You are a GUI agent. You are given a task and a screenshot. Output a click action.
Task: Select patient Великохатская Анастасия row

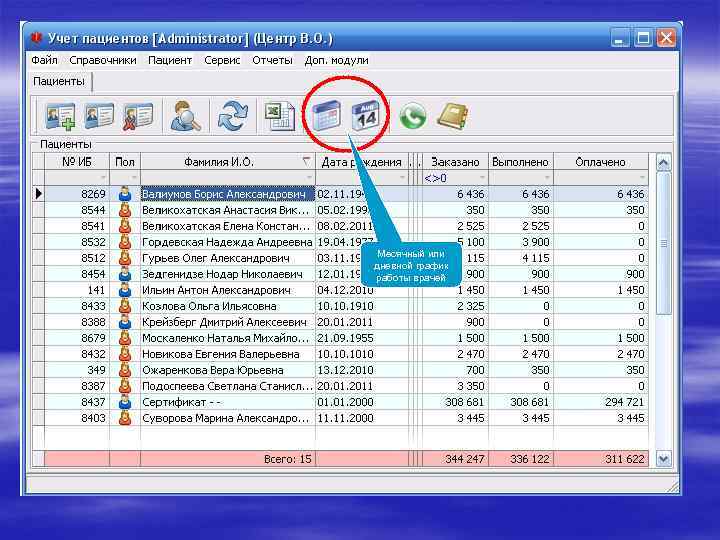click(x=228, y=210)
